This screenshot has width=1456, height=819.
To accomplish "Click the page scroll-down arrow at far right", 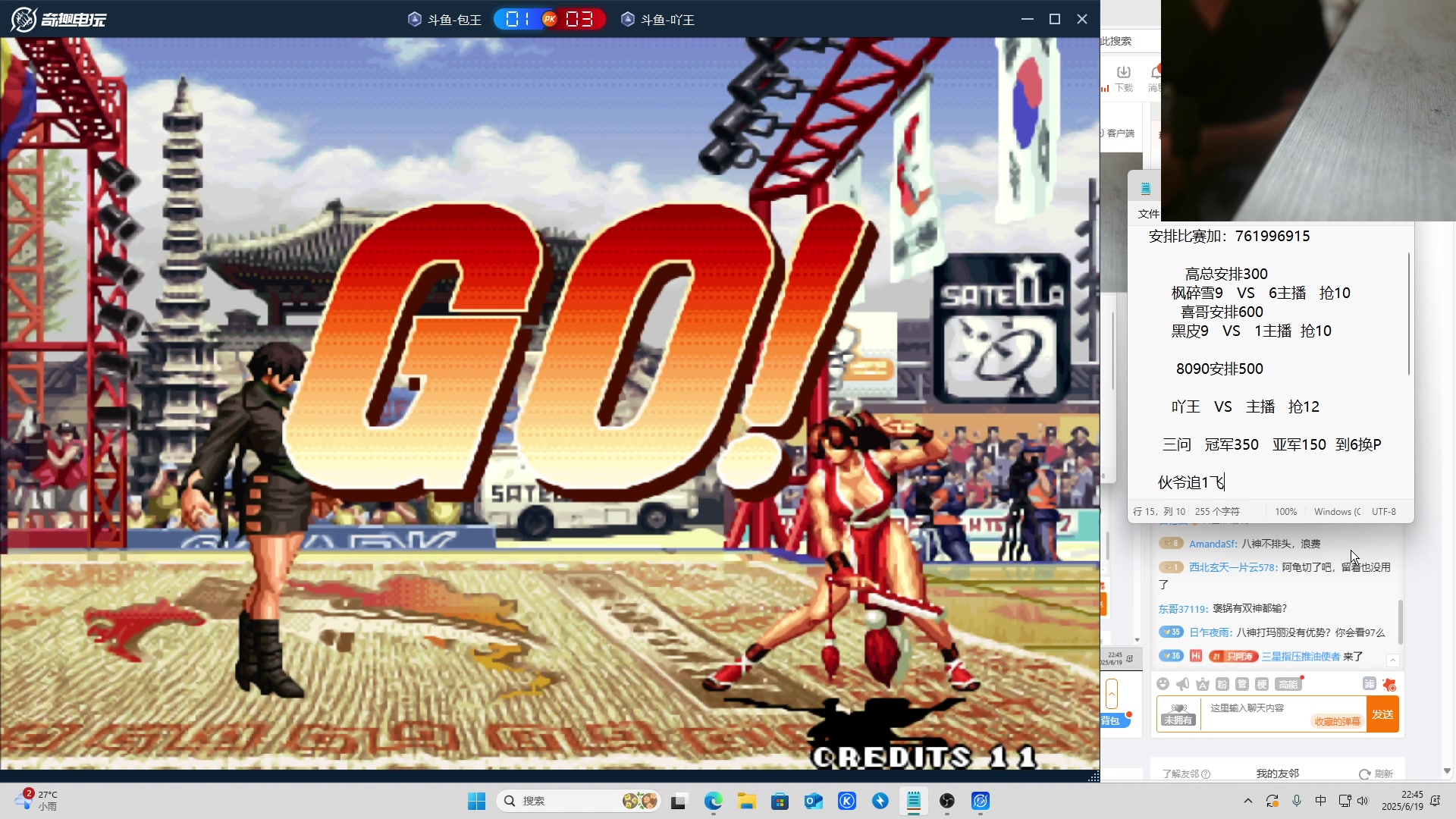I will [1447, 770].
